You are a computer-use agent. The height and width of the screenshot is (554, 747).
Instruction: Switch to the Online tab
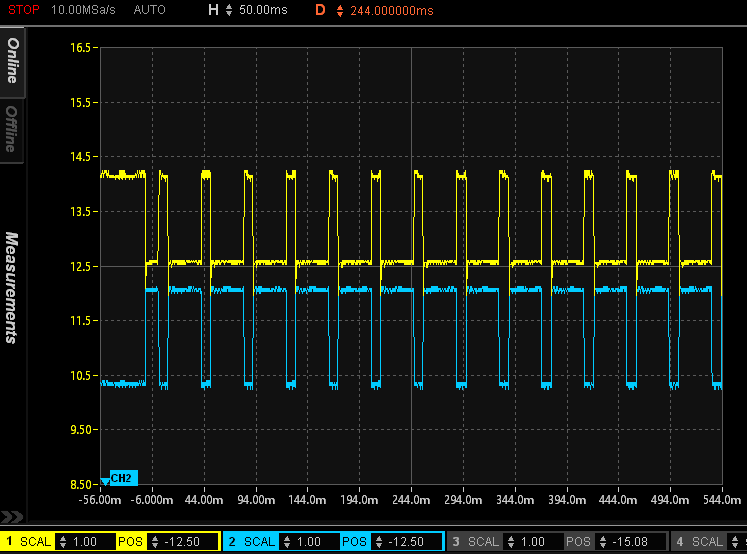(x=13, y=60)
